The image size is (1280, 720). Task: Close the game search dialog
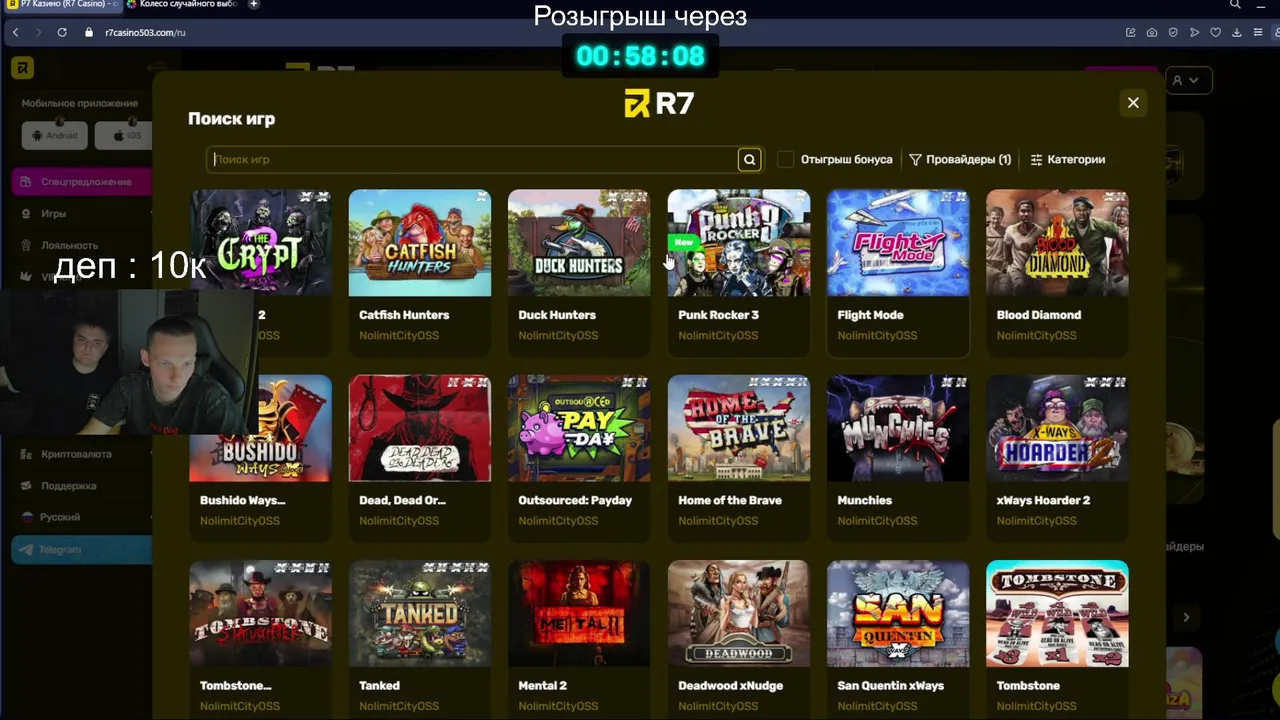1133,102
